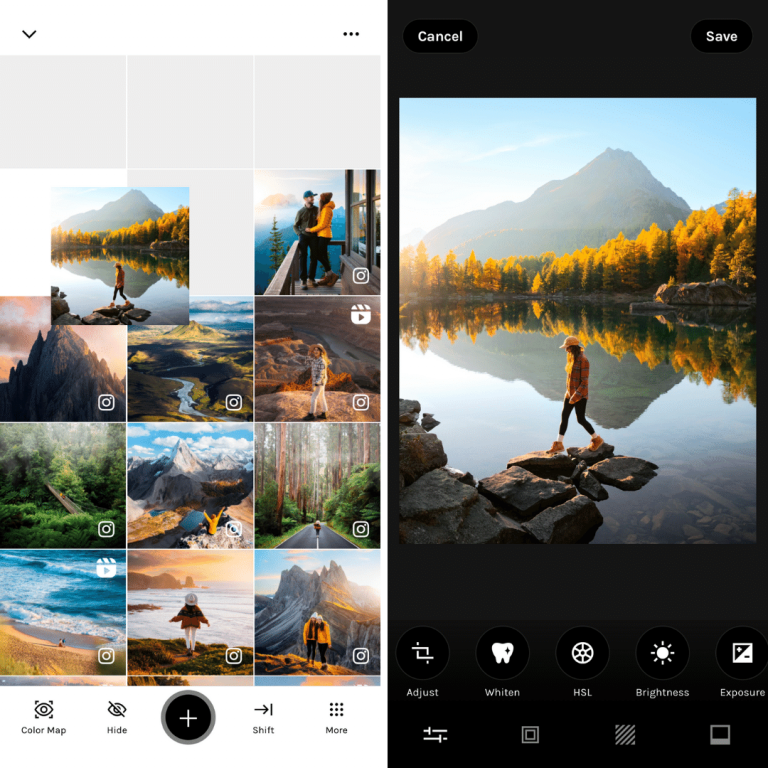This screenshot has width=768, height=768.
Task: Tap the plus button to add media
Action: [x=188, y=718]
